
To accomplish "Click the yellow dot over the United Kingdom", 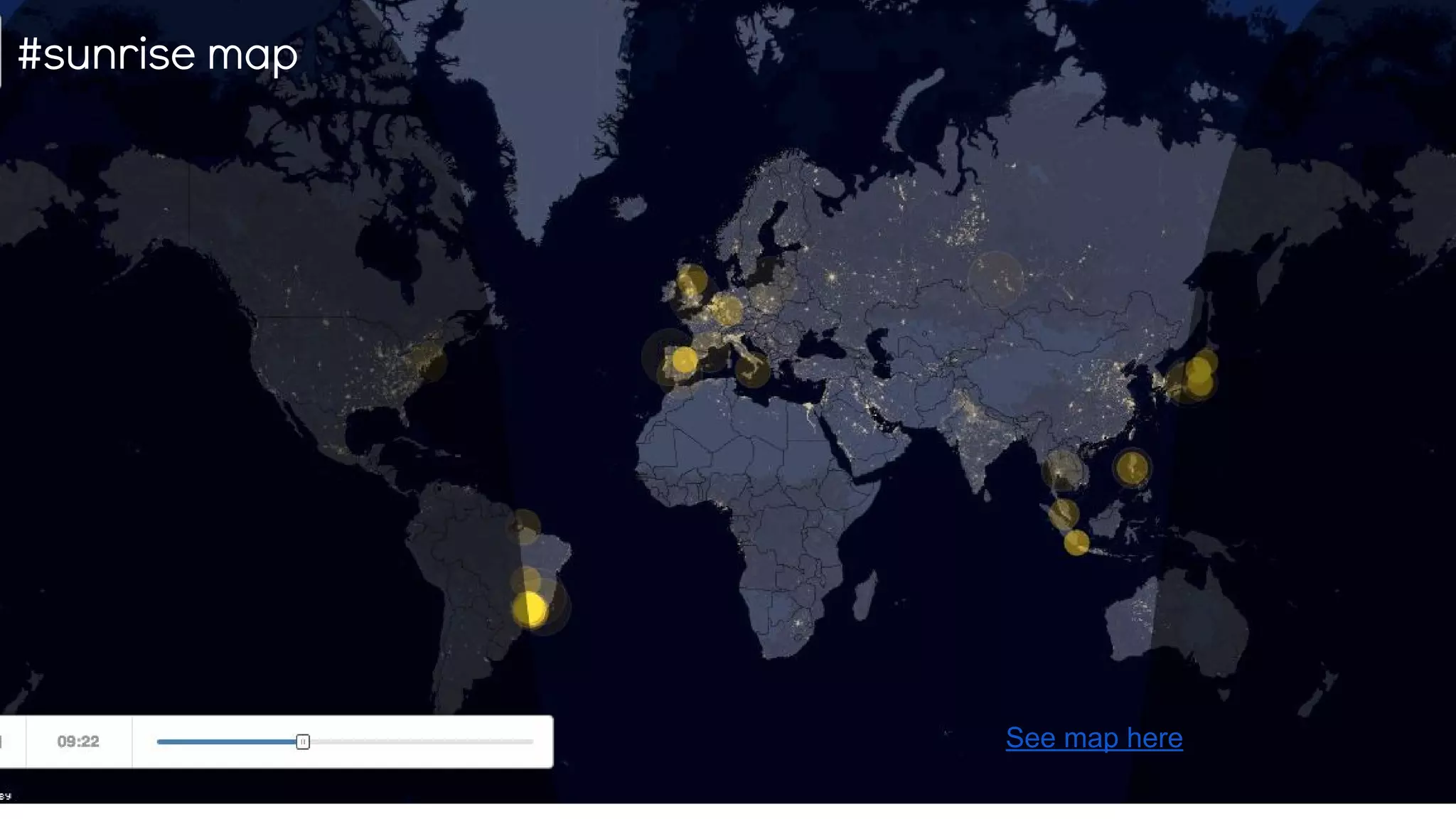I will pos(691,281).
